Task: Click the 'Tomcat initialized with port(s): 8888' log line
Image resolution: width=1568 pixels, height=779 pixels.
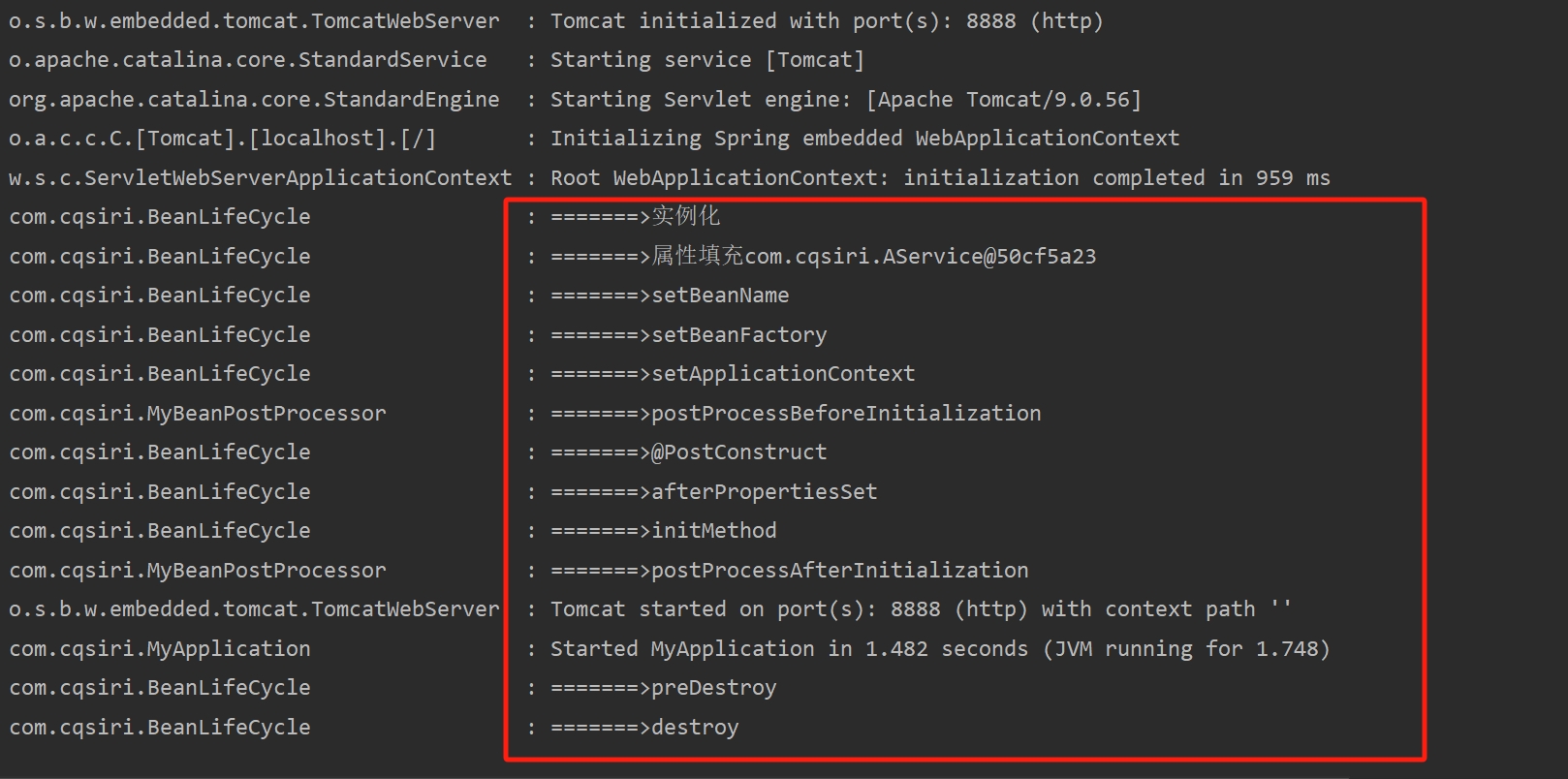Action: pyautogui.click(x=826, y=21)
